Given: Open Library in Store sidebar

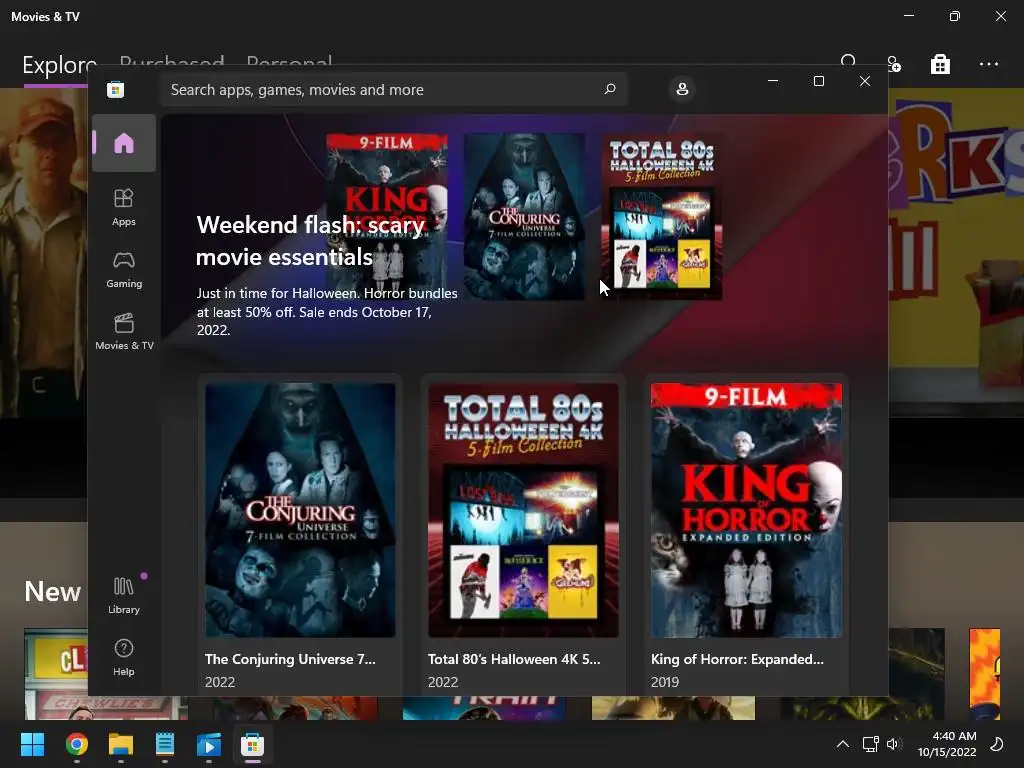Looking at the screenshot, I should [124, 595].
